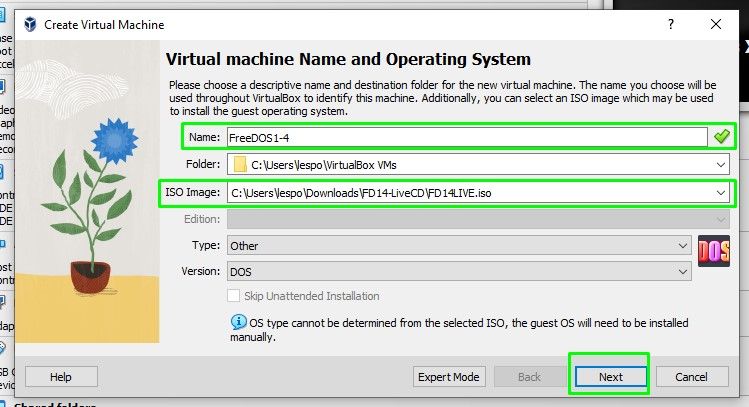Cancel the Create Virtual Machine dialog
This screenshot has width=749, height=407.
point(692,377)
